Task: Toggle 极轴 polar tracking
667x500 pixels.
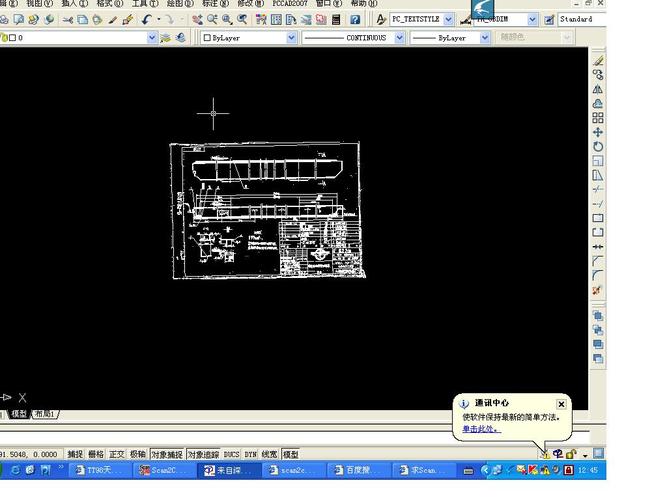Action: click(x=138, y=454)
